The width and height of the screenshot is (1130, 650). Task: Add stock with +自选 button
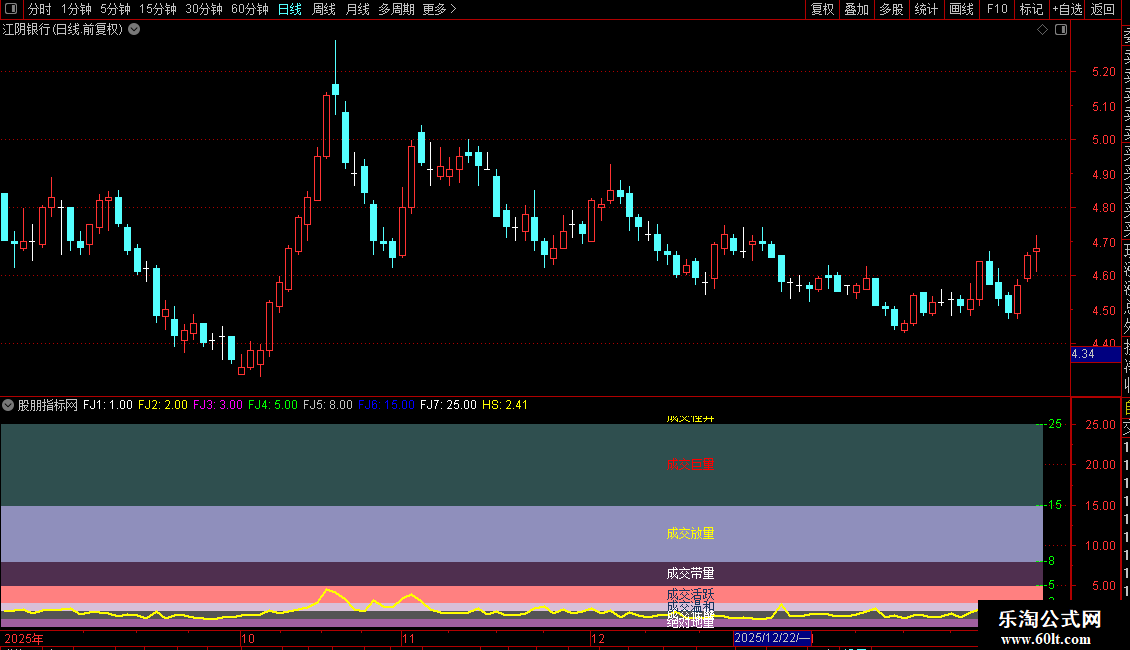pos(1067,9)
